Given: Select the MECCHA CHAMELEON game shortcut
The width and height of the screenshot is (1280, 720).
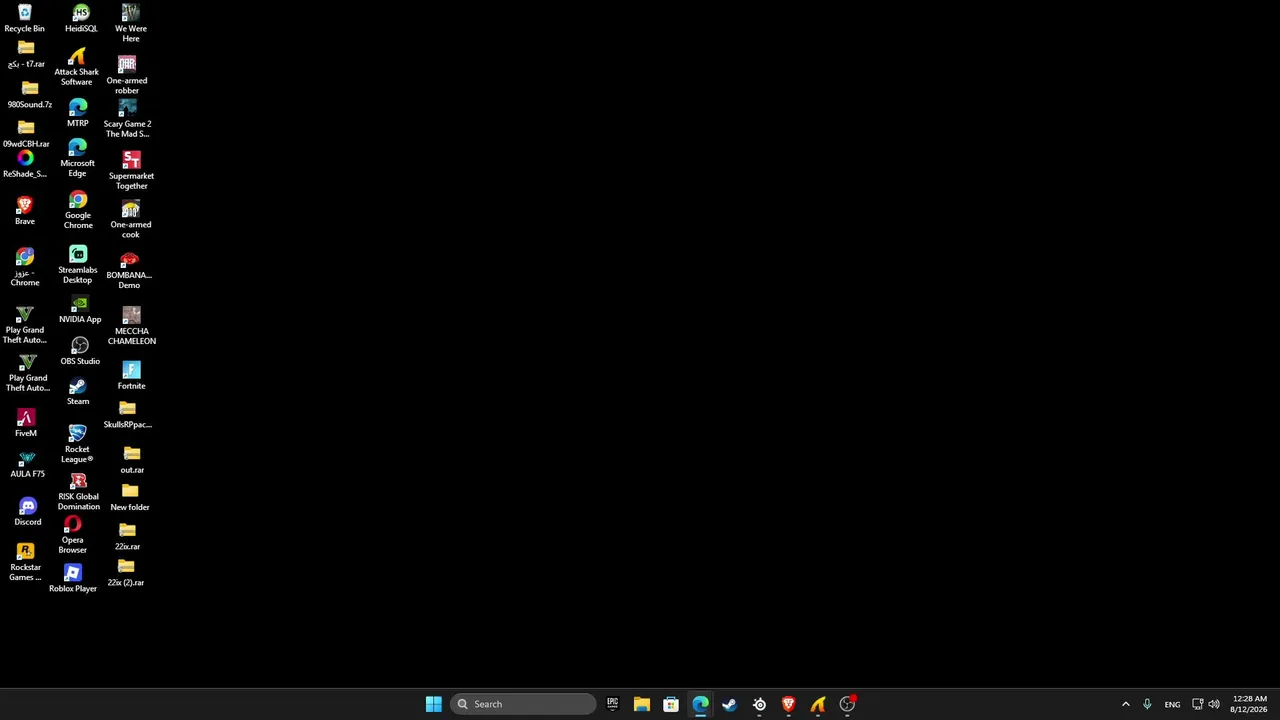Looking at the screenshot, I should coord(132,326).
